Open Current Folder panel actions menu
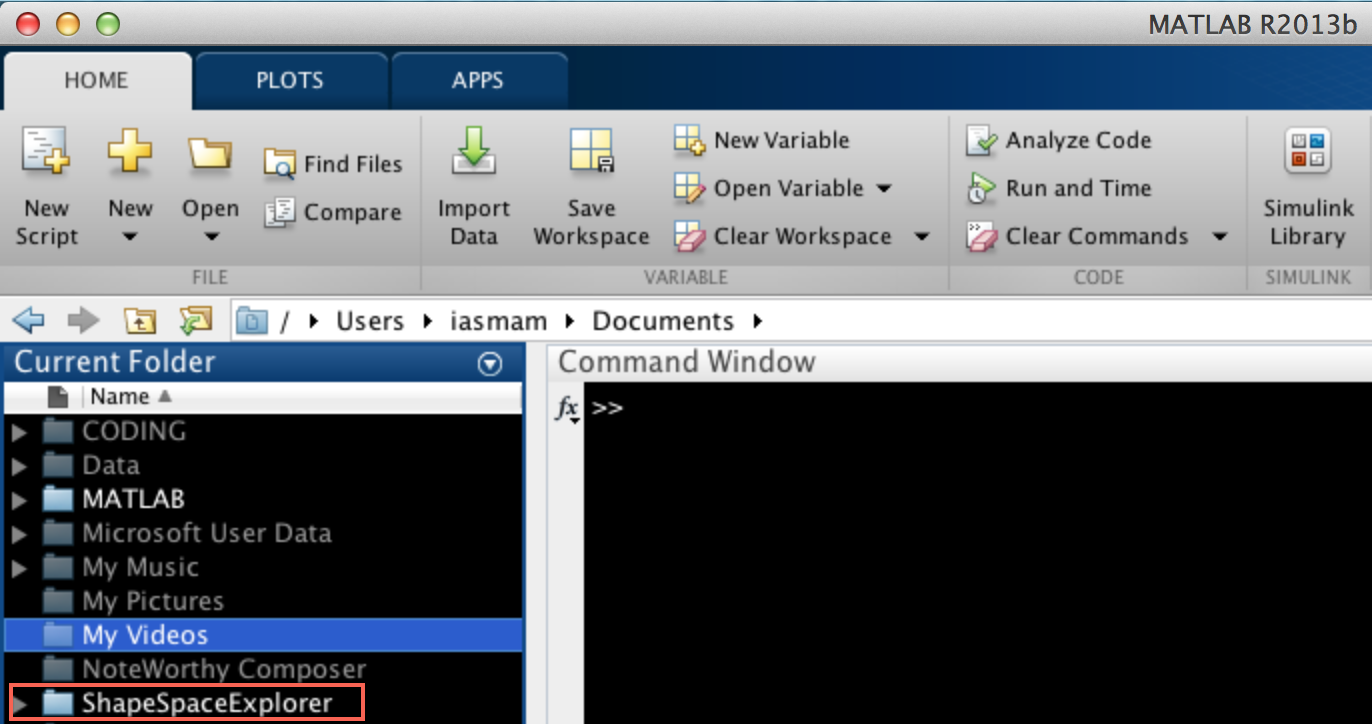 coord(490,364)
